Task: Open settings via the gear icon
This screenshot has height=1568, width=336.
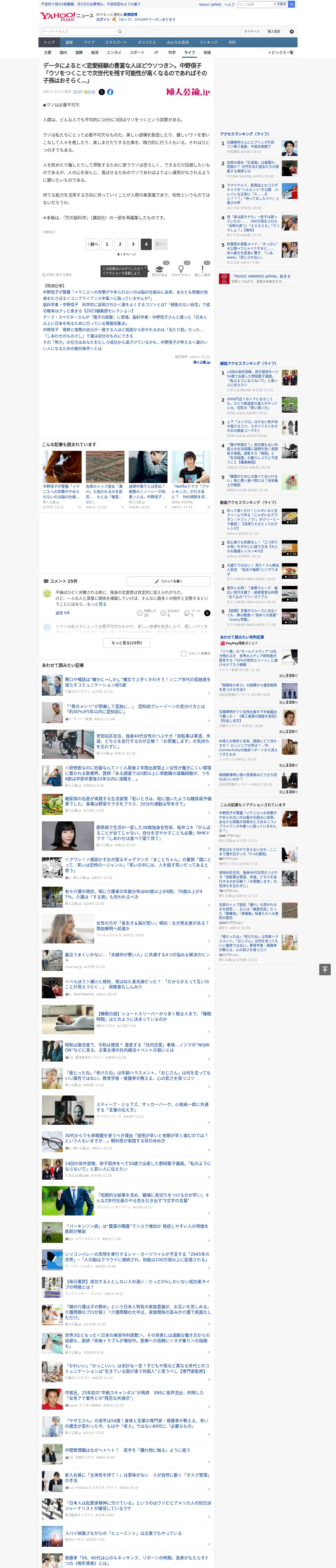Action: pos(292,32)
